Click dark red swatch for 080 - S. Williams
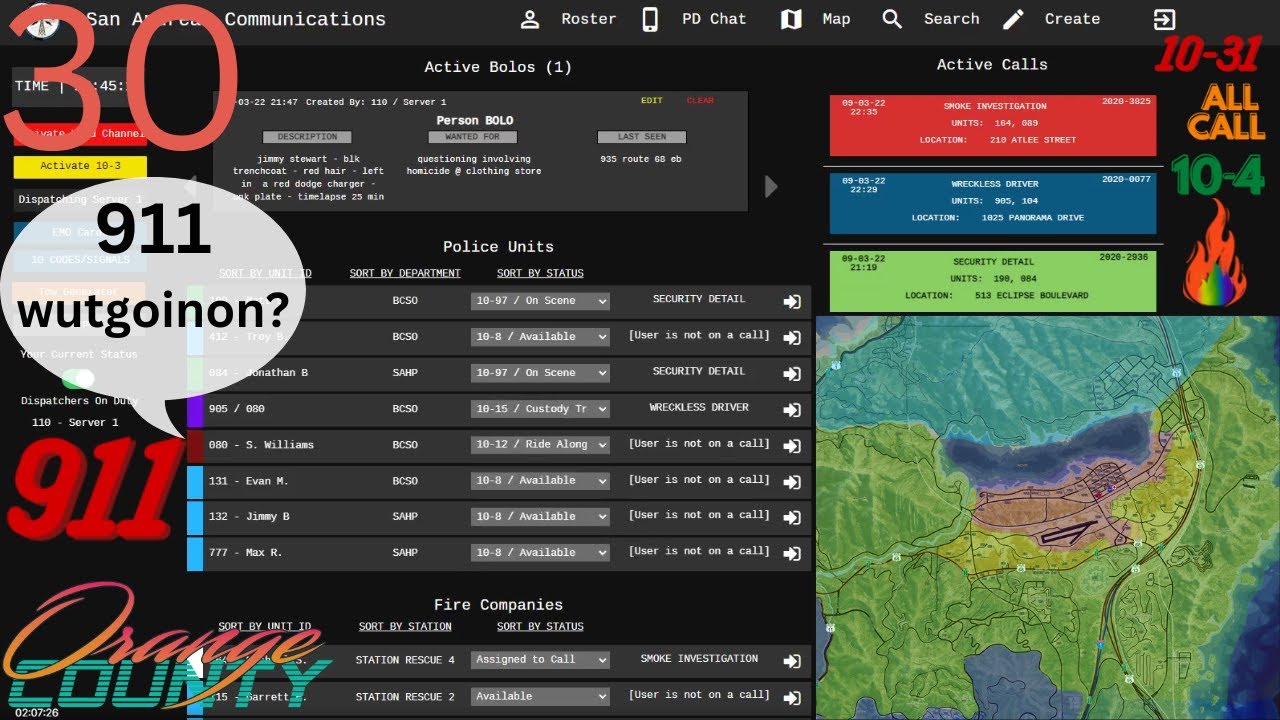1280x720 pixels. [195, 445]
